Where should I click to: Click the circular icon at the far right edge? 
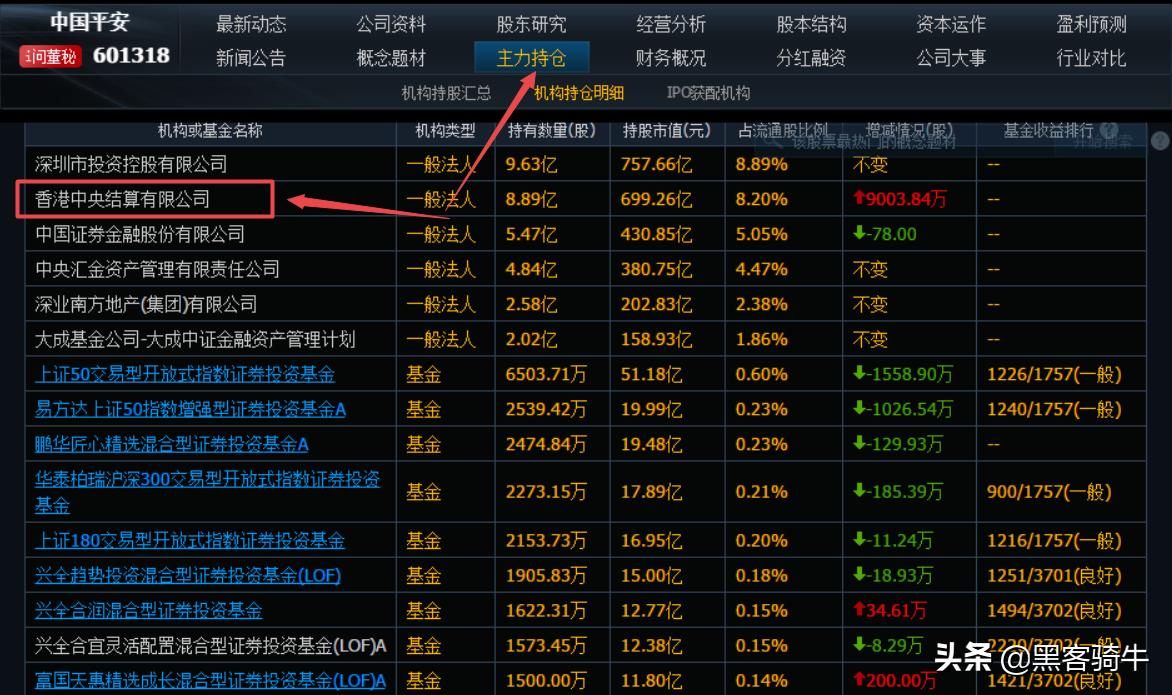tap(1159, 140)
